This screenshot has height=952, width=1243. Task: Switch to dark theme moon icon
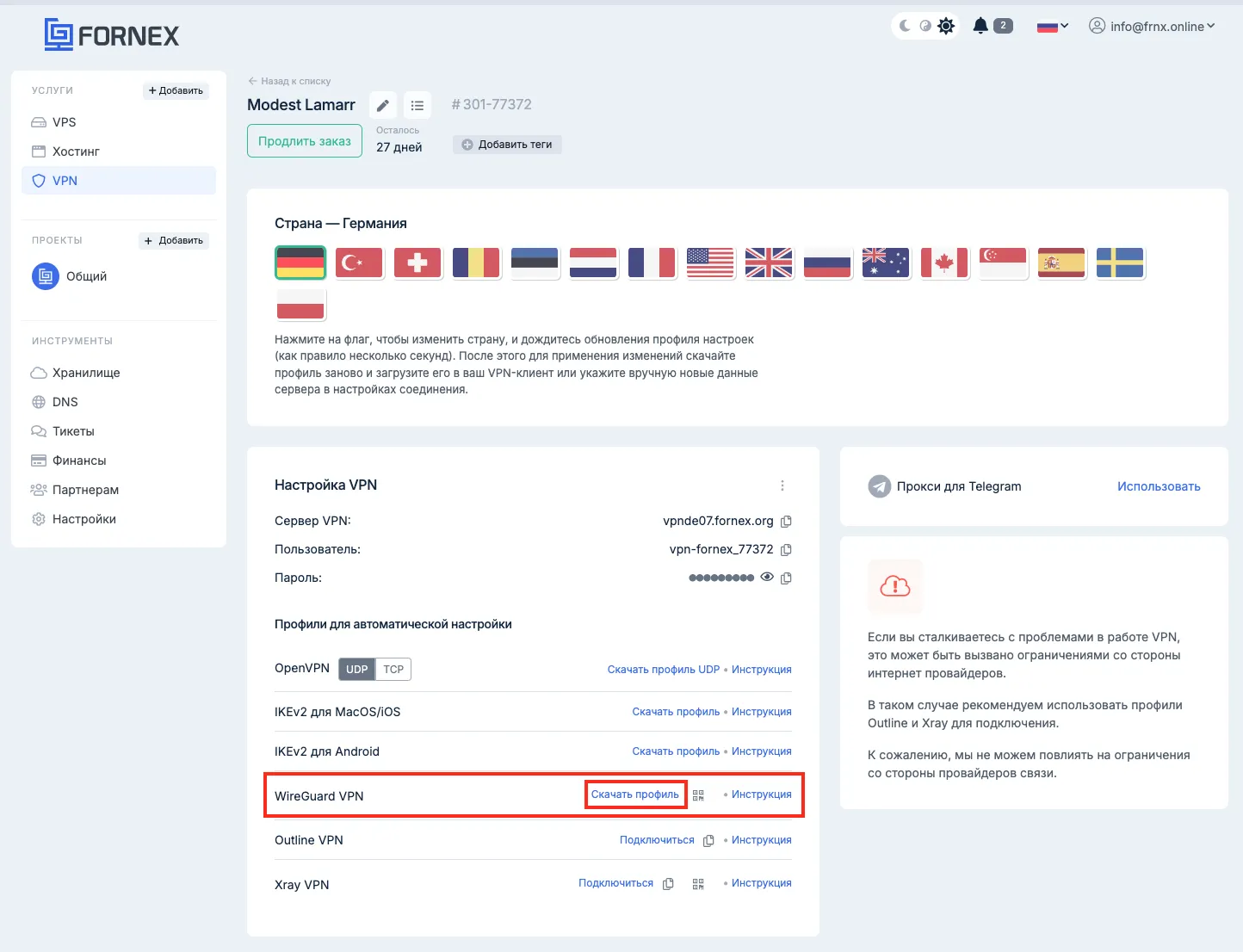(x=905, y=26)
